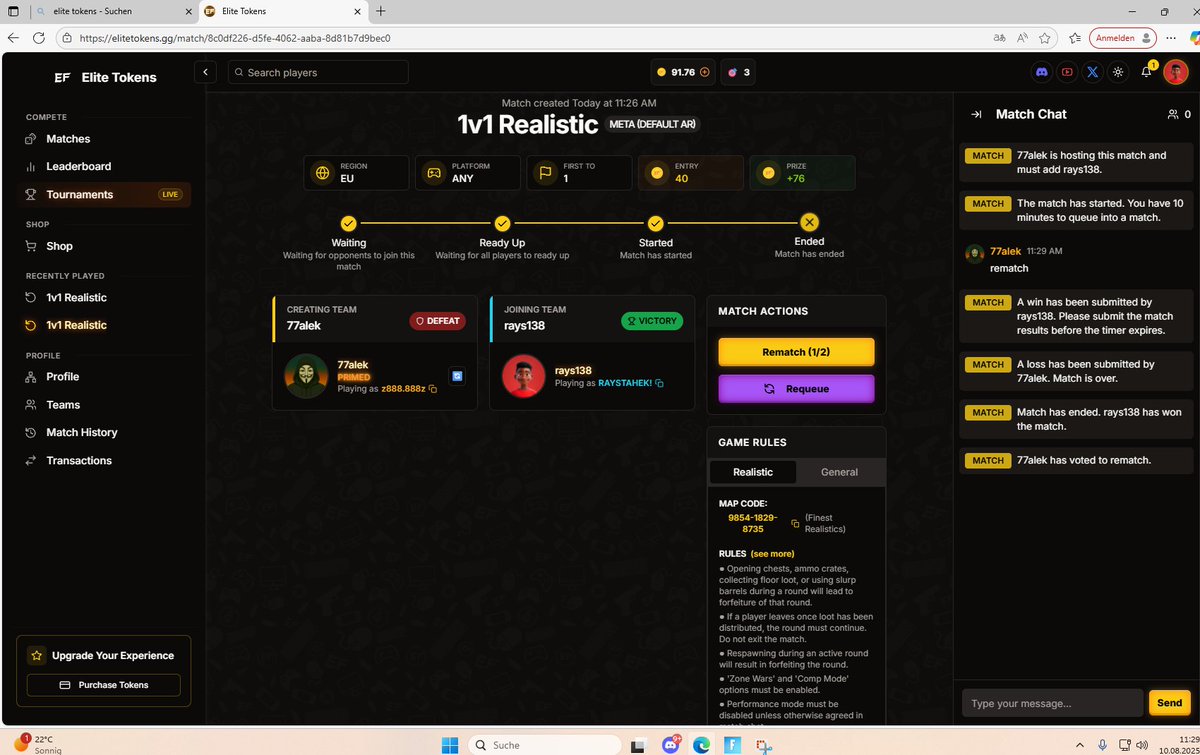Screen dimensions: 1200x755
Task: Reload the page with the refresh icon
Action: pyautogui.click(x=38, y=38)
